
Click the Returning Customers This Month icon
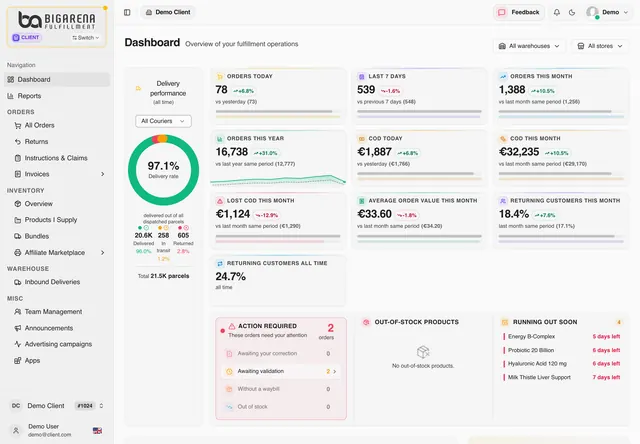(503, 201)
